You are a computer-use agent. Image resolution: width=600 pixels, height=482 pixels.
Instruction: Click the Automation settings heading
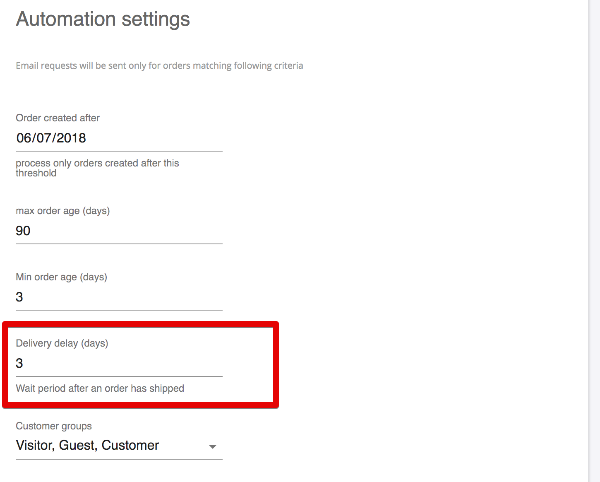click(103, 19)
